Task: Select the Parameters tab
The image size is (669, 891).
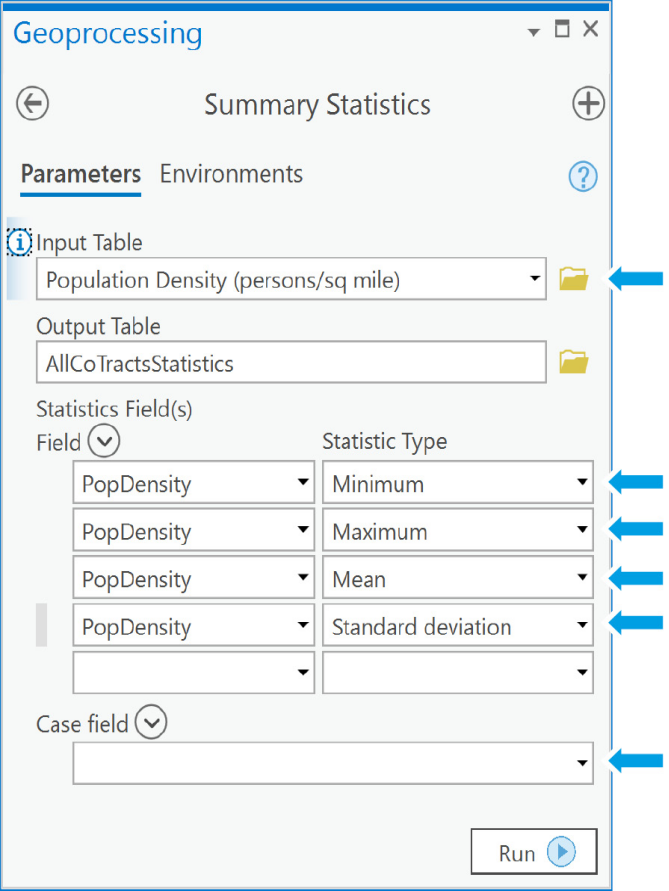Action: (81, 174)
